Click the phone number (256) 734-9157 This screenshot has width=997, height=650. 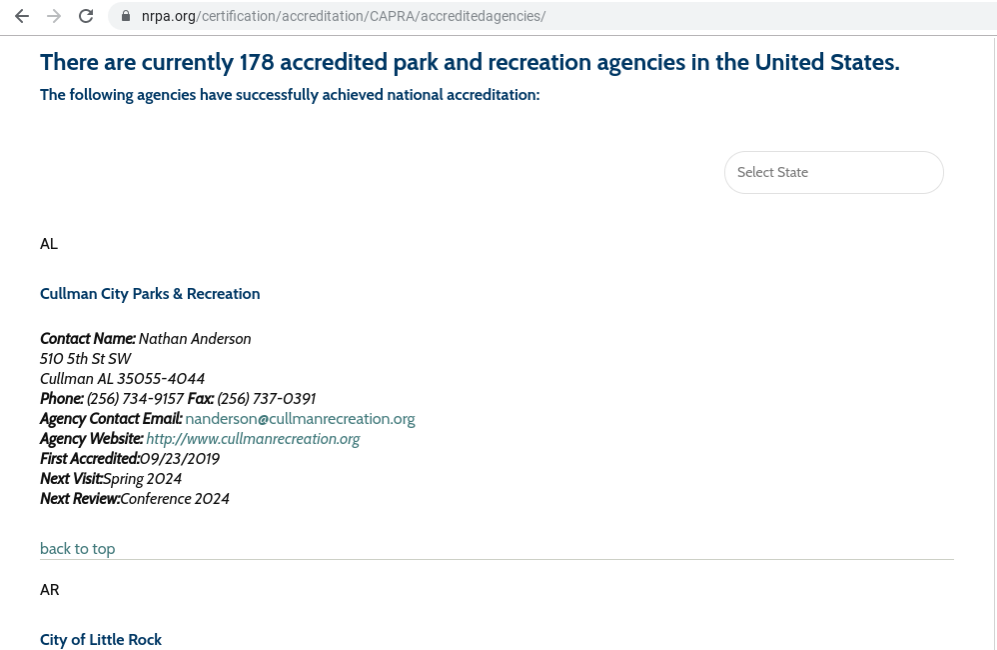(x=135, y=399)
